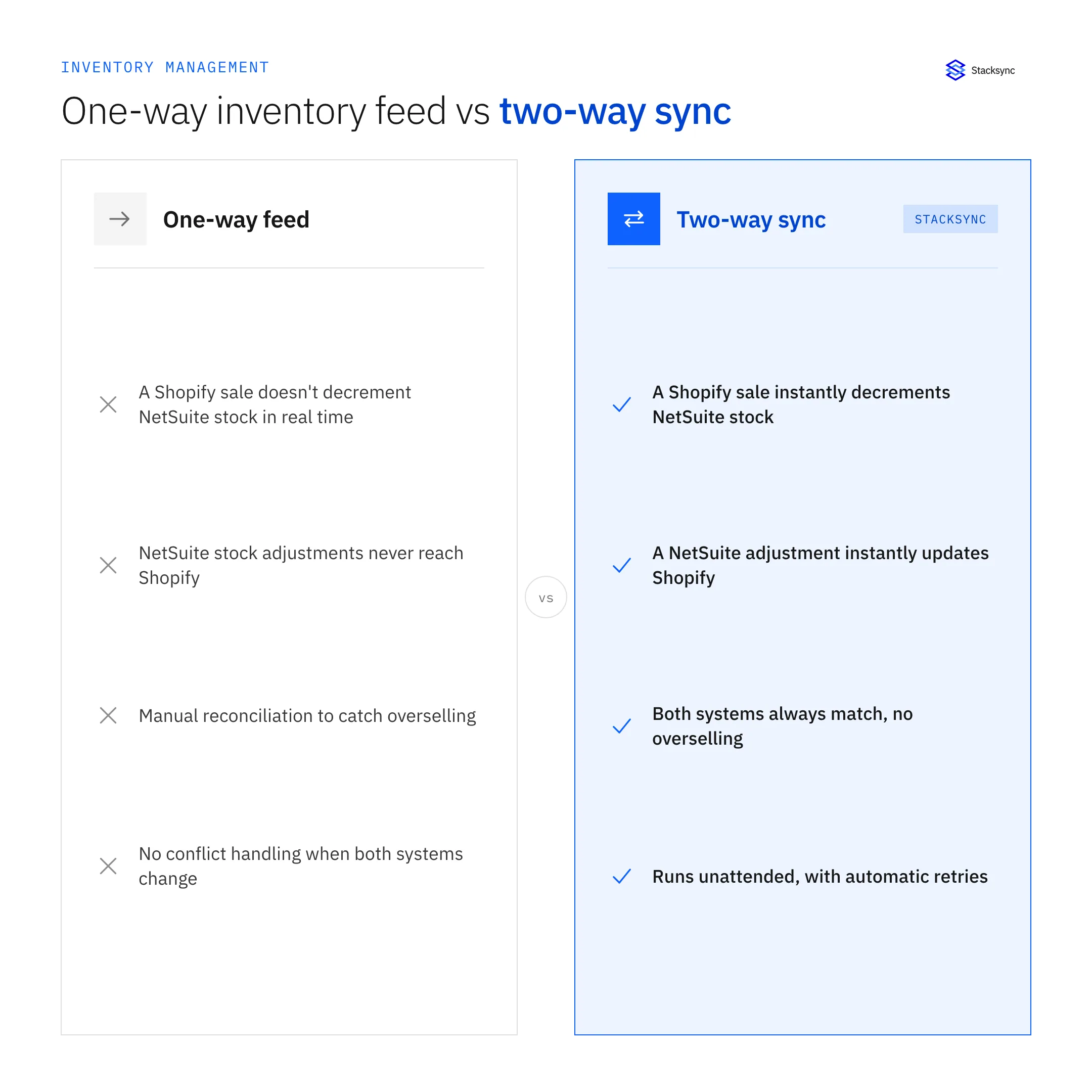Click checkmark beside Runs unattended

(x=622, y=876)
